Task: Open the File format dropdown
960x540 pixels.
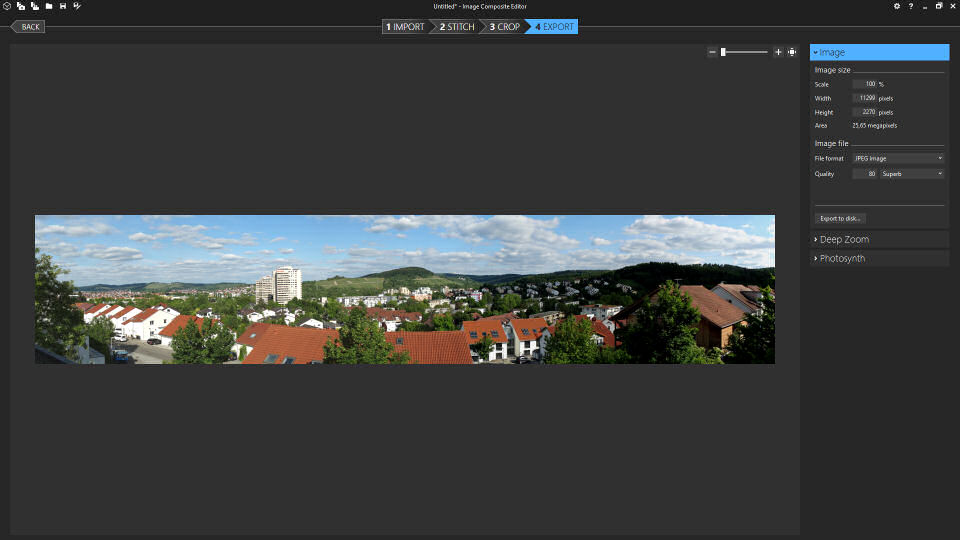Action: pos(897,158)
